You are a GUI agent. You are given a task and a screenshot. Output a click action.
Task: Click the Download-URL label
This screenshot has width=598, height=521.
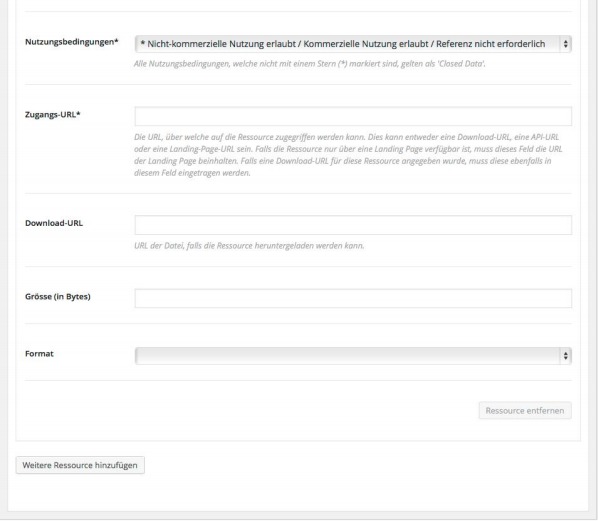tap(54, 223)
